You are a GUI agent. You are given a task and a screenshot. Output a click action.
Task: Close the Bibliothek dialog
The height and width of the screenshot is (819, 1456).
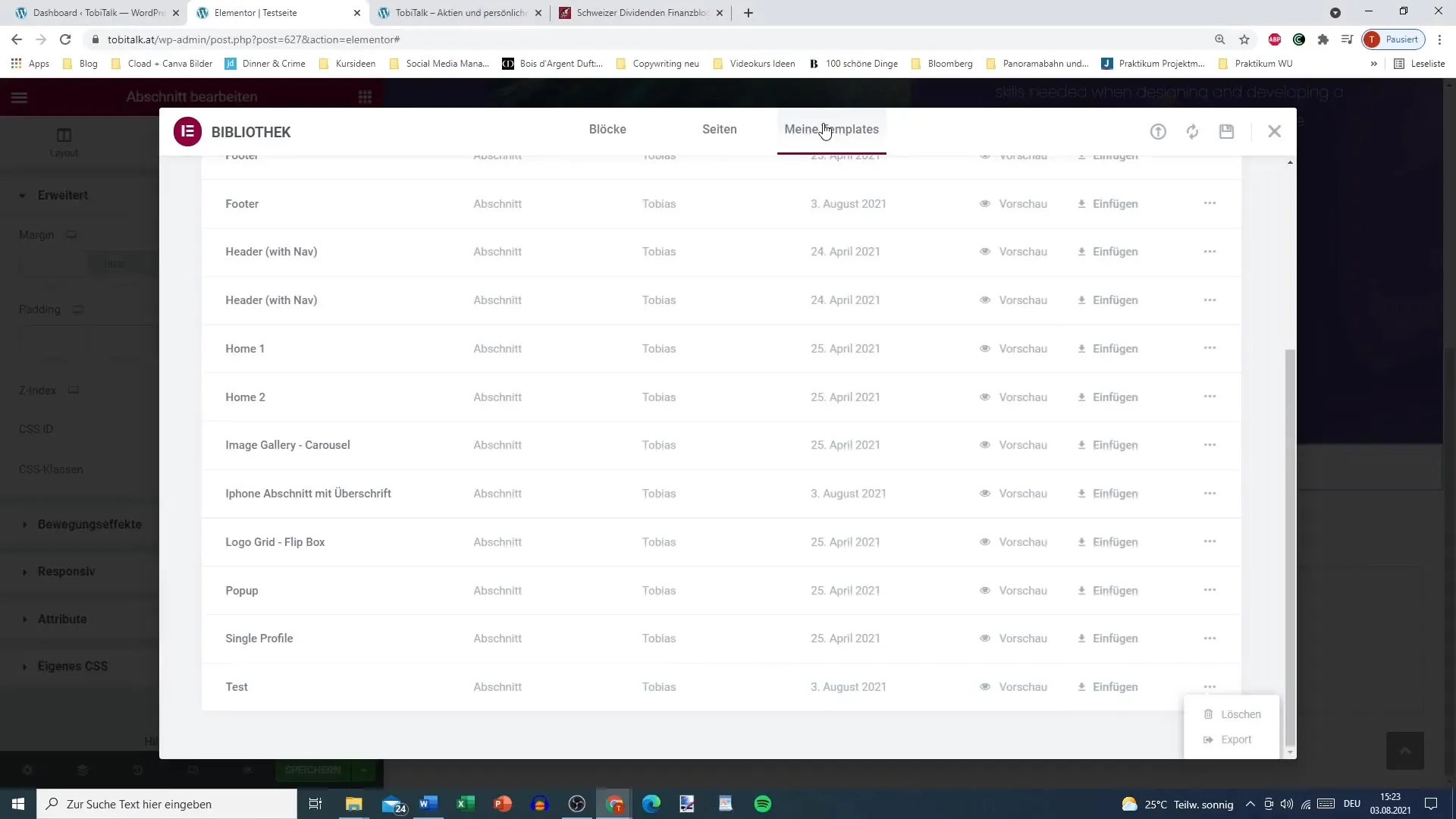tap(1274, 131)
